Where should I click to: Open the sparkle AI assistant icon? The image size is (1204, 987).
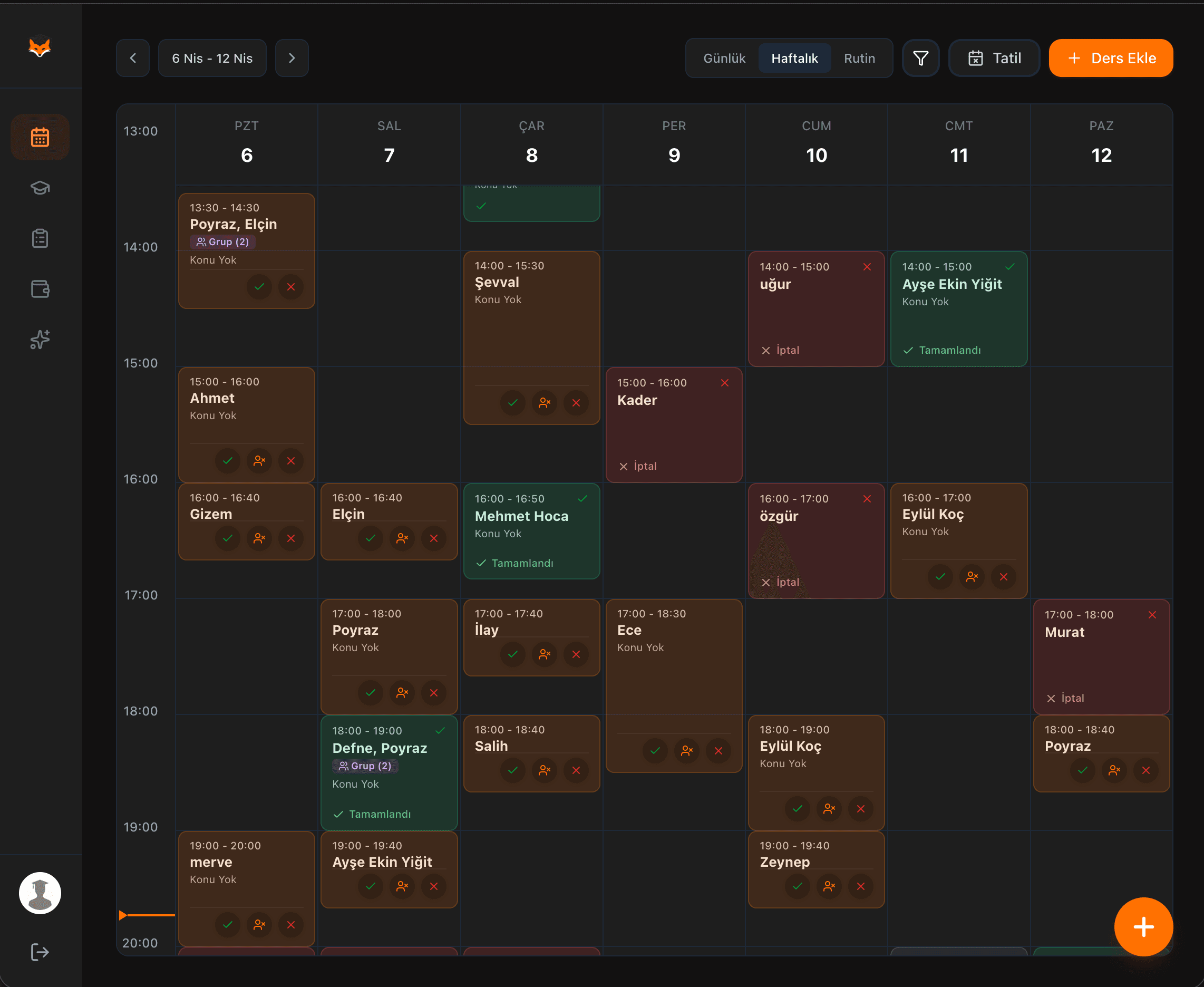tap(40, 340)
